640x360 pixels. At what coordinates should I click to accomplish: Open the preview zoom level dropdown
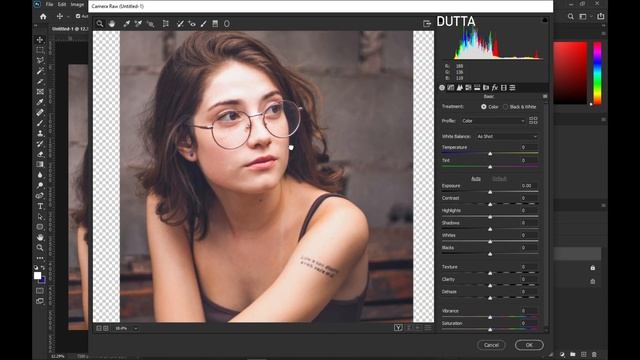(136, 328)
